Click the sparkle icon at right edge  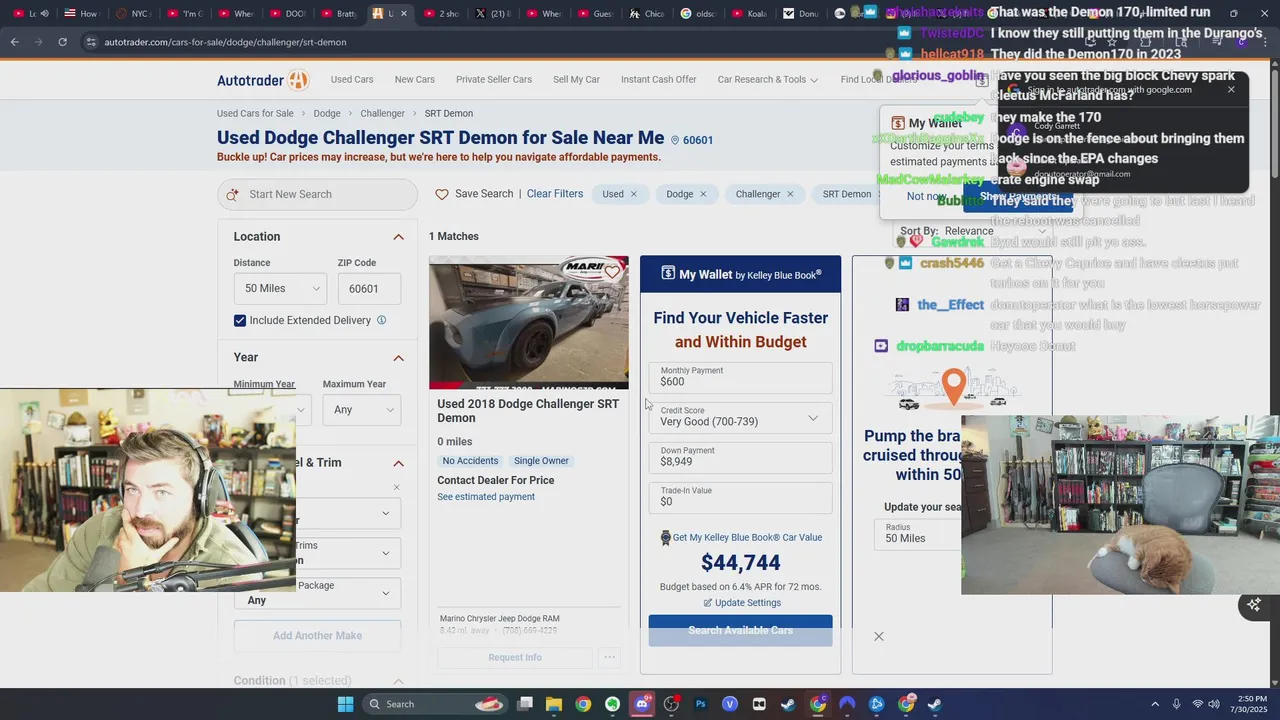(1254, 604)
